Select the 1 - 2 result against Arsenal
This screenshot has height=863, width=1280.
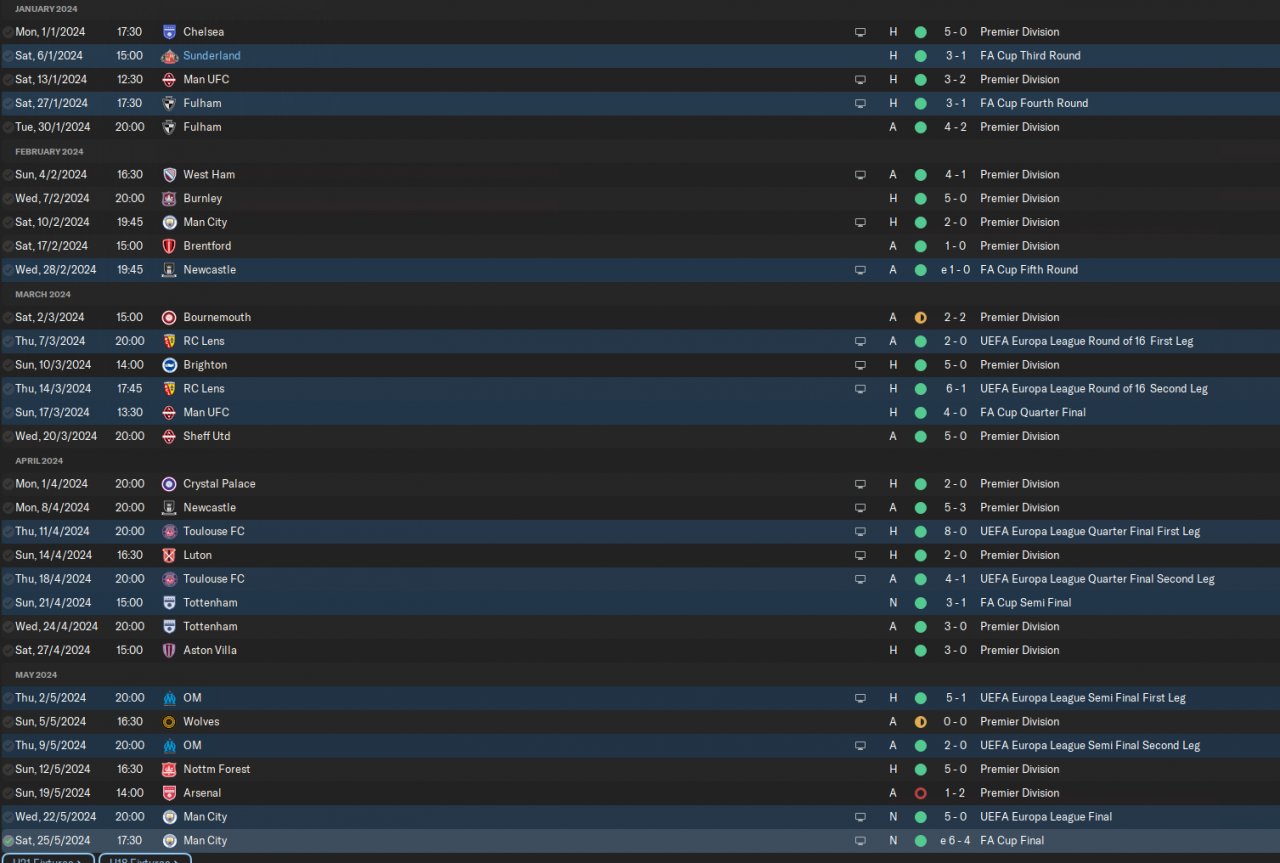tap(956, 794)
